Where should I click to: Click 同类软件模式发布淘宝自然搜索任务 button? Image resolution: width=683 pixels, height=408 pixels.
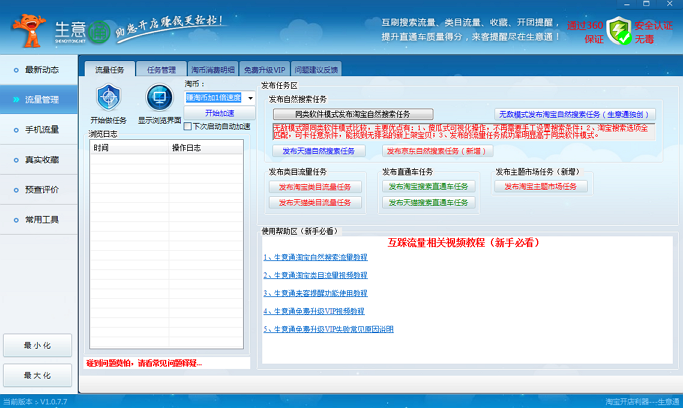tap(353, 114)
